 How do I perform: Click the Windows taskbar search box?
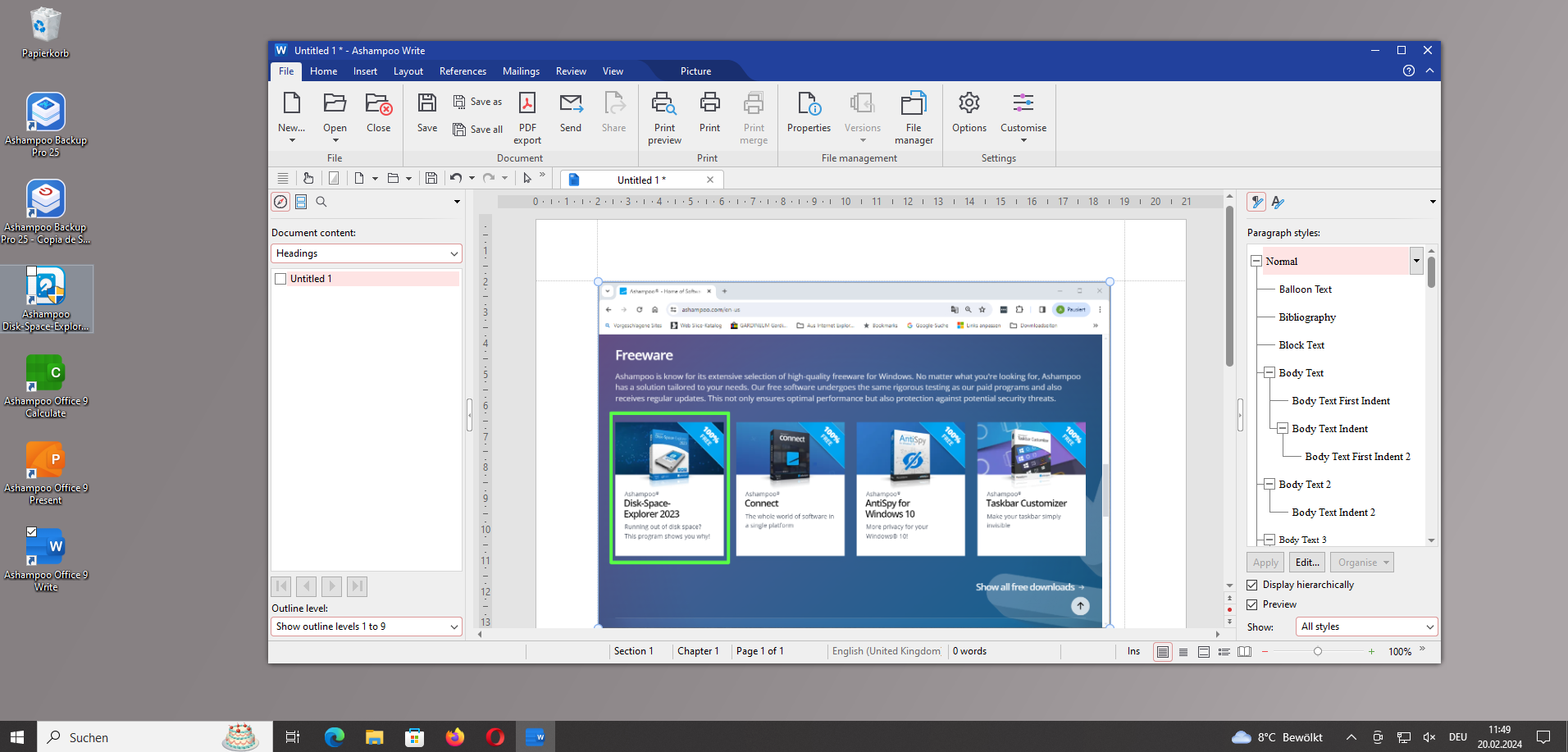click(155, 737)
